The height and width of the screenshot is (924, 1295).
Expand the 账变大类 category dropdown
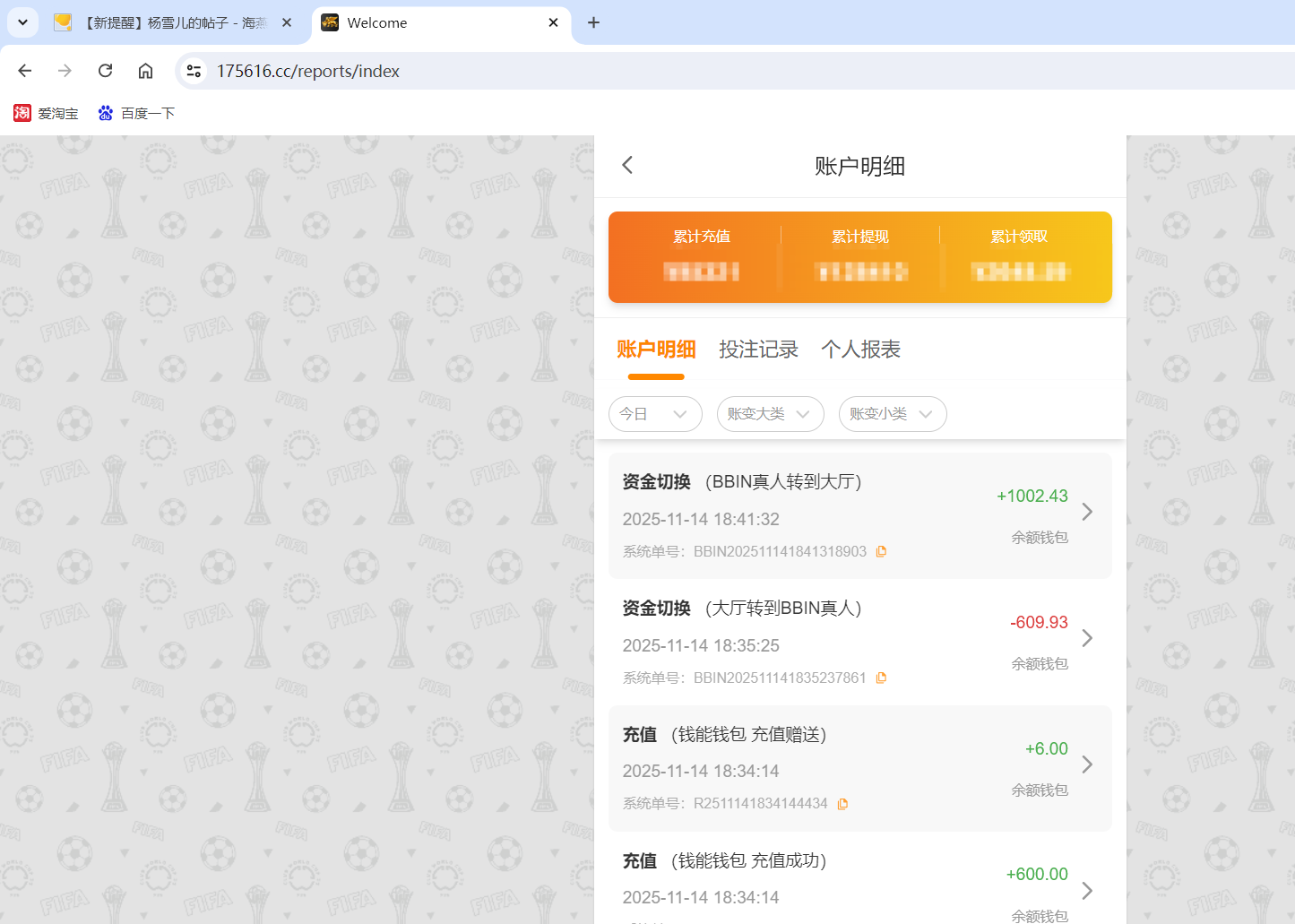tap(770, 414)
